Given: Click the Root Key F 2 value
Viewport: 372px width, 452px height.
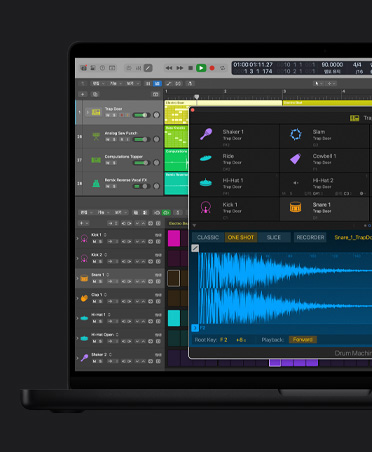Looking at the screenshot, I should pyautogui.click(x=224, y=340).
